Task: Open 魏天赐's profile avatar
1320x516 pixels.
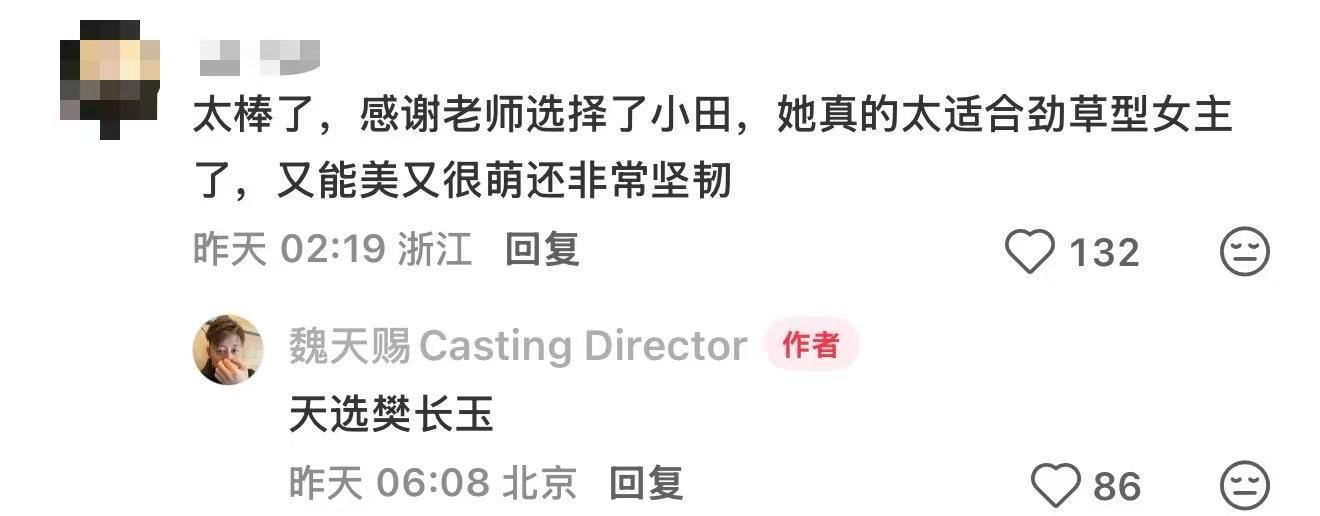Action: [x=228, y=349]
